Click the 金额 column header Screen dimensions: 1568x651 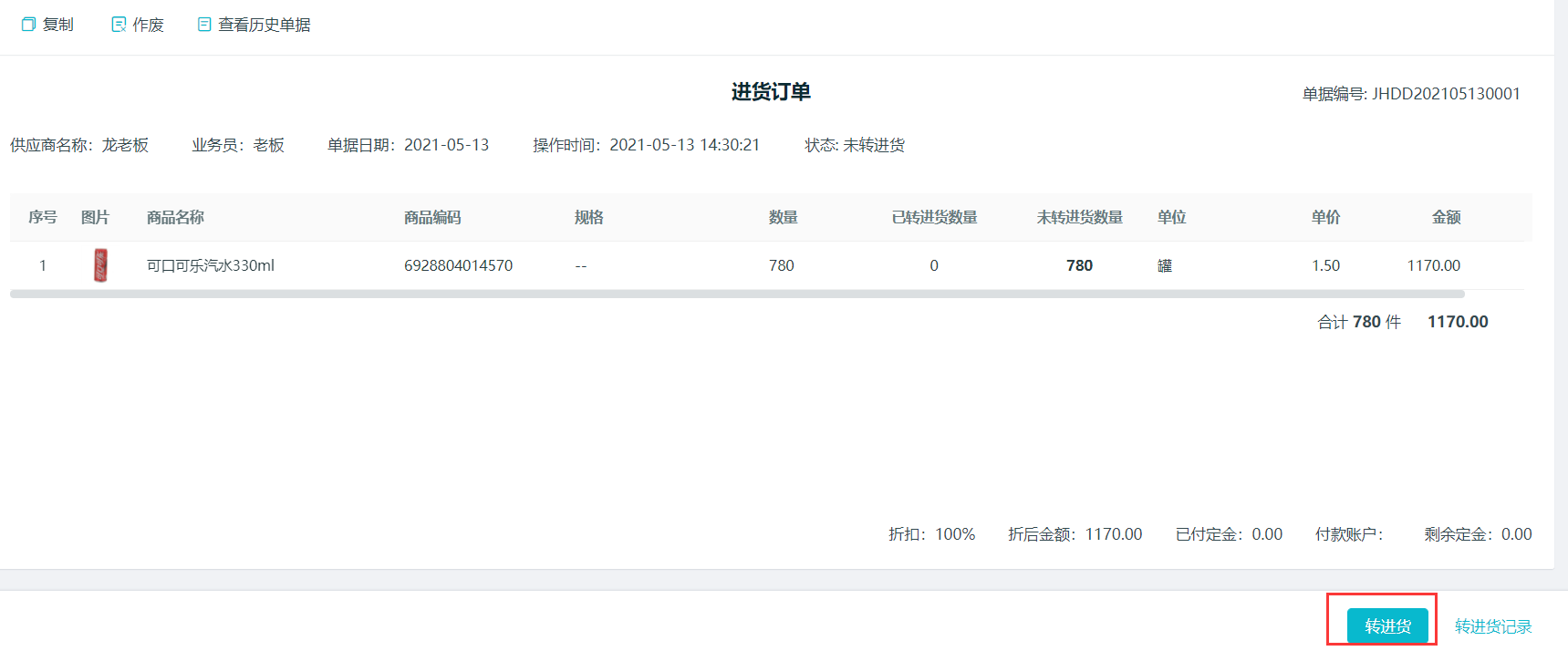pyautogui.click(x=1446, y=217)
